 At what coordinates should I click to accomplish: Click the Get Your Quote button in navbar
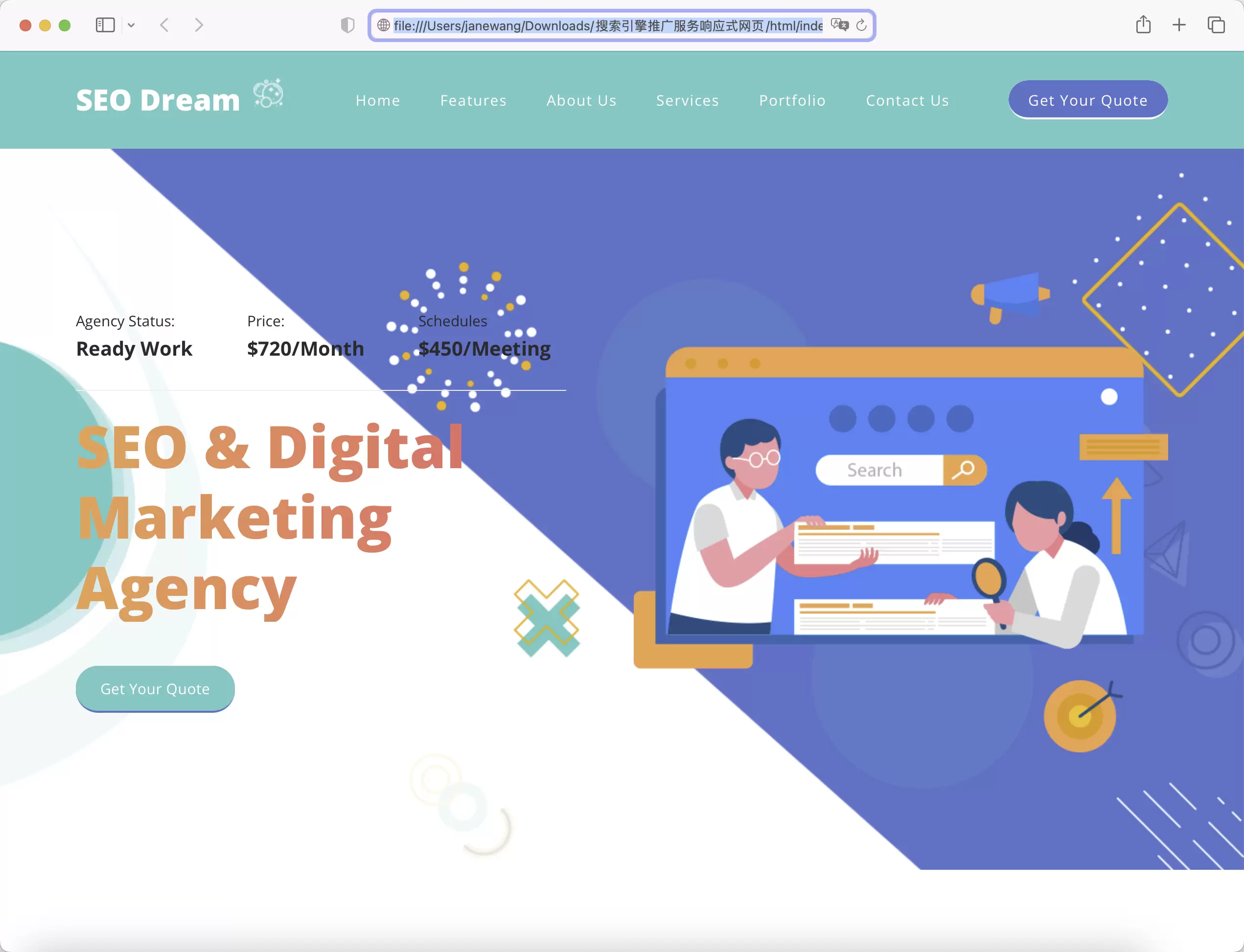click(1088, 100)
